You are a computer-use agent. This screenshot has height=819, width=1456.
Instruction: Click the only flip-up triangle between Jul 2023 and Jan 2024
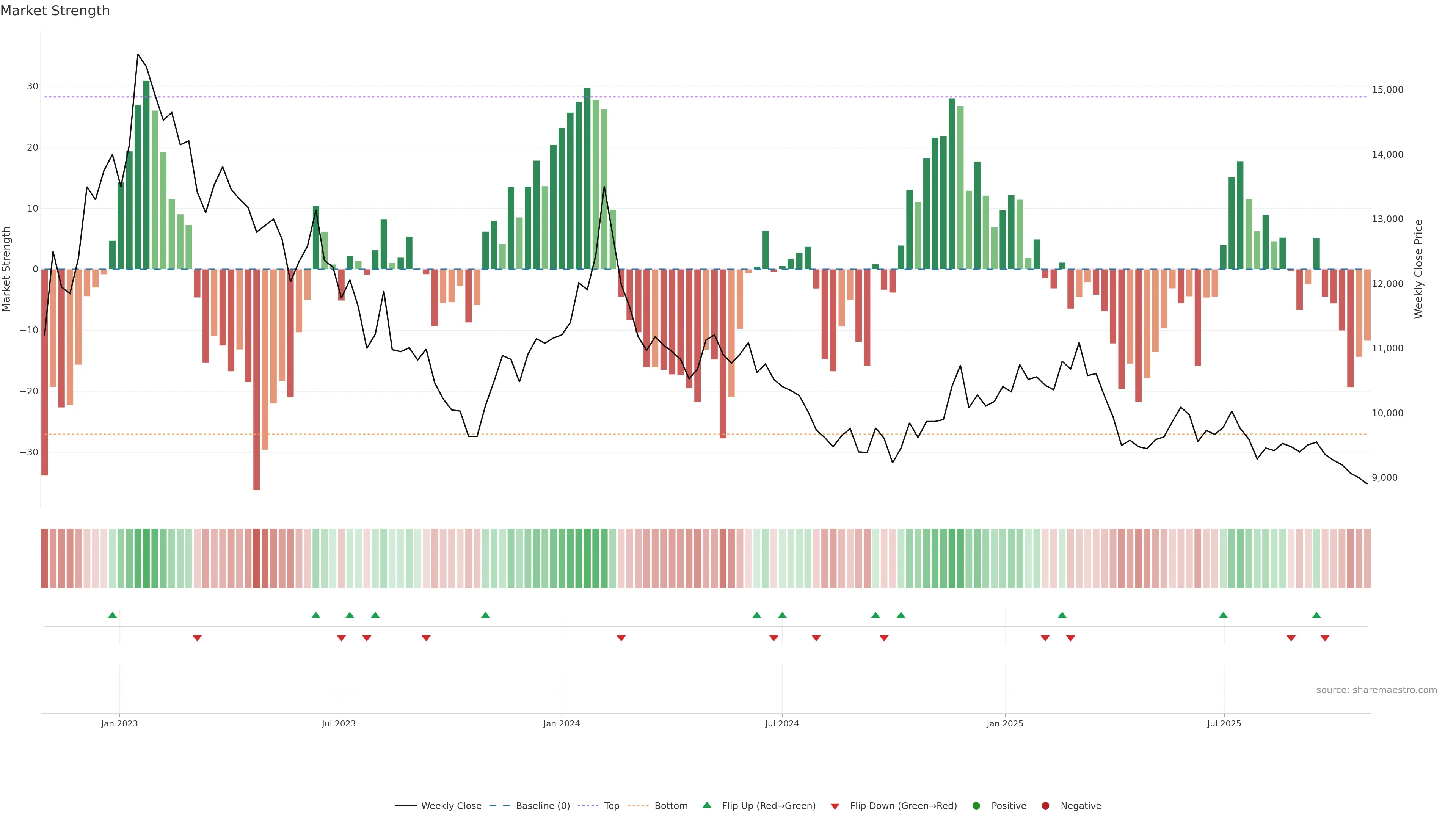click(485, 615)
